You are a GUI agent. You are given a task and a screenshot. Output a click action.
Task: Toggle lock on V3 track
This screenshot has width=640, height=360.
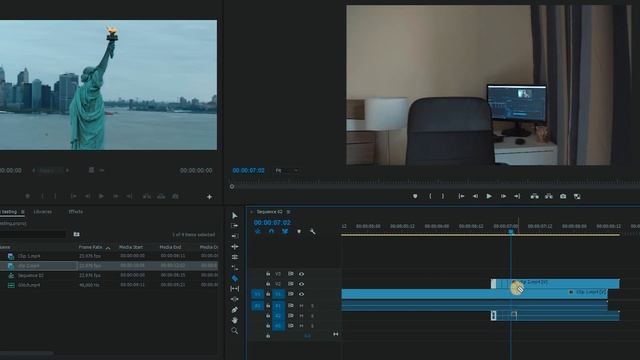click(268, 274)
